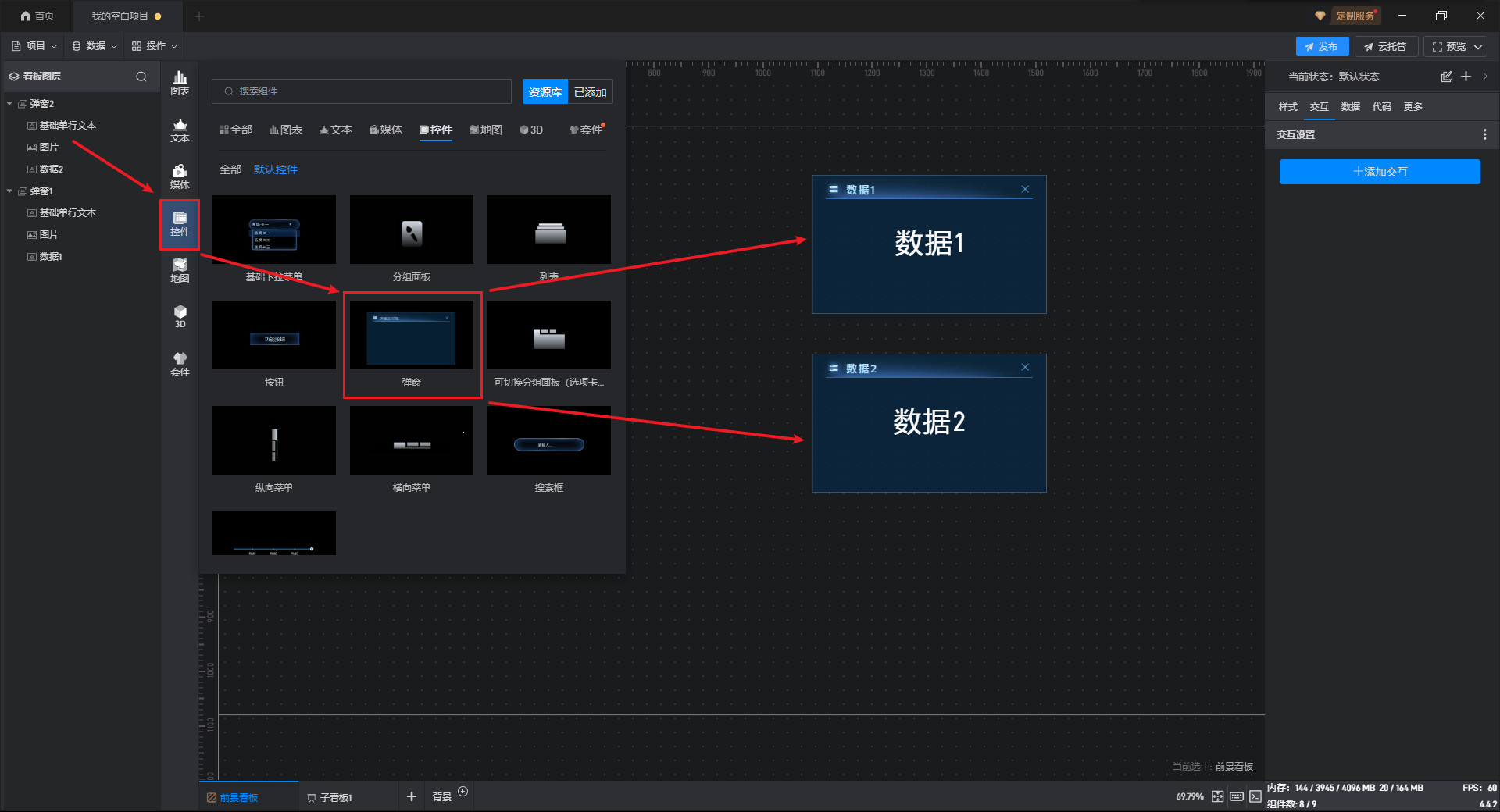Click the 套件 kit sidebar icon

[180, 364]
